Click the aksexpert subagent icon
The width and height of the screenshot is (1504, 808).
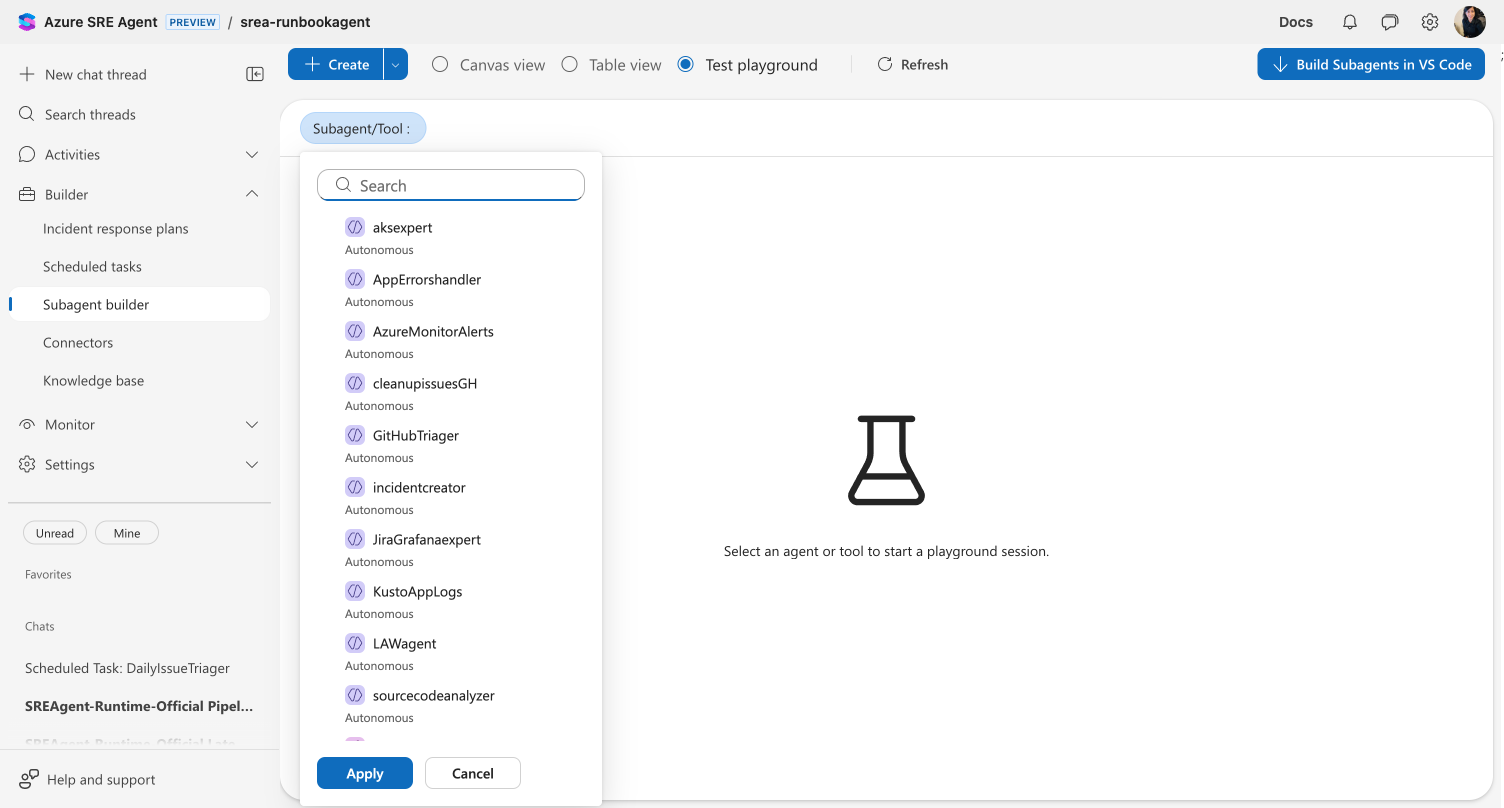pos(354,227)
